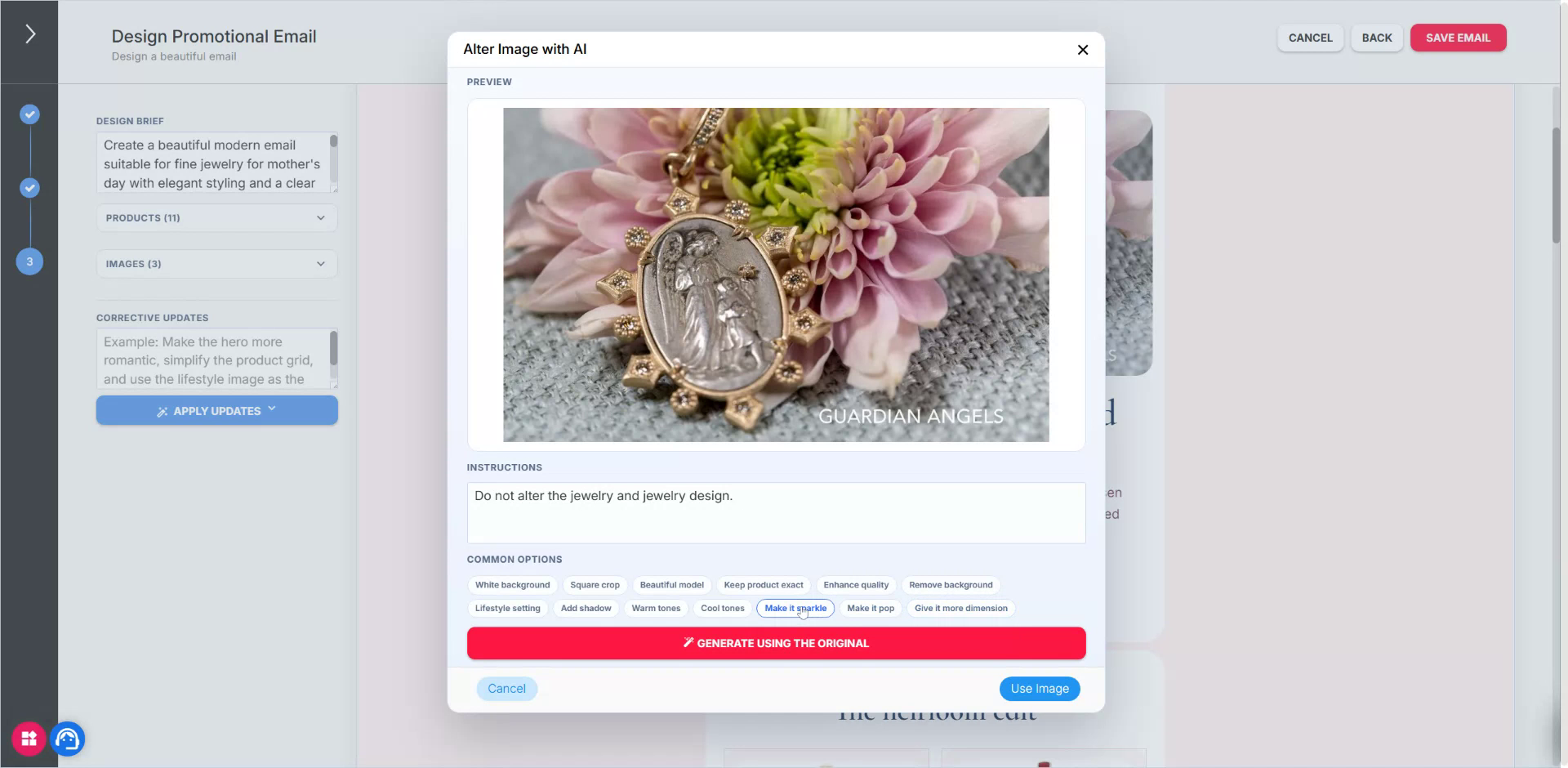Toggle the Warm tones option chip
Screen dimensions: 1568x768
(656, 608)
